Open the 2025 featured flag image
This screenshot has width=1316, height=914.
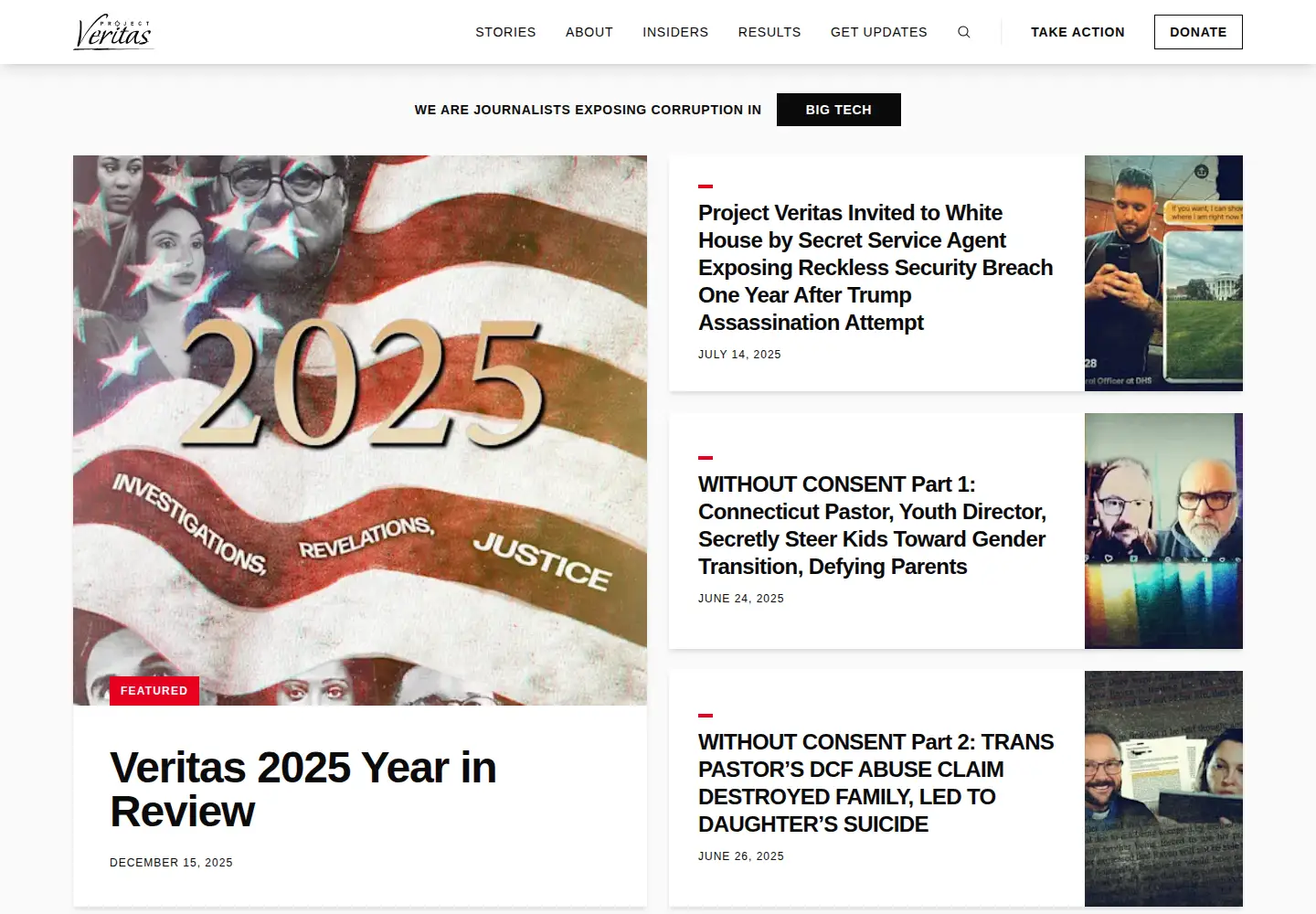tap(360, 430)
